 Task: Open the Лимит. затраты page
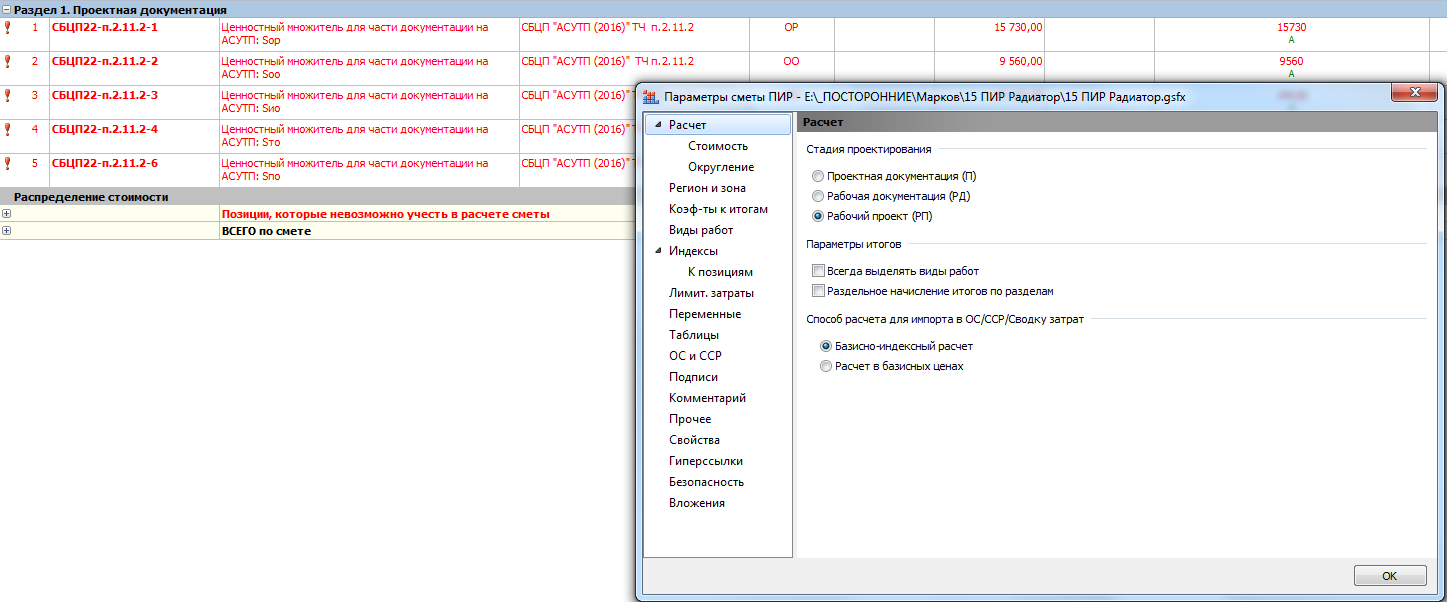pyautogui.click(x=711, y=293)
